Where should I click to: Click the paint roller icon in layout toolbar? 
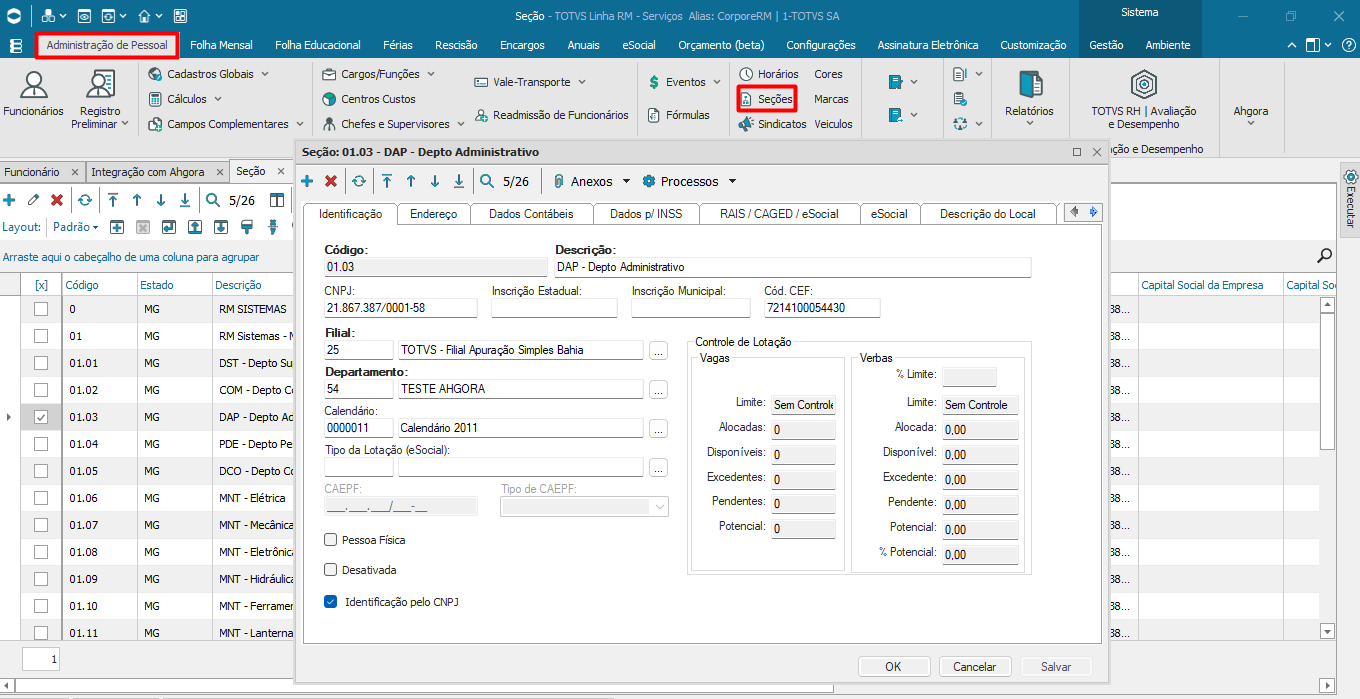pos(247,227)
